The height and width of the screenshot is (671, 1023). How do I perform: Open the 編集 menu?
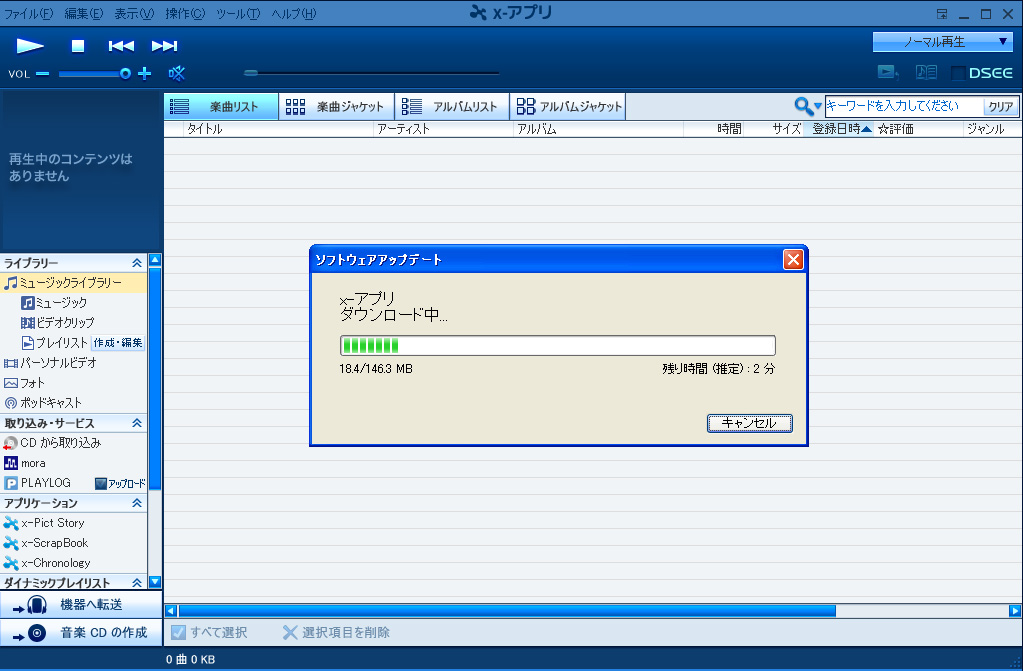pyautogui.click(x=84, y=14)
